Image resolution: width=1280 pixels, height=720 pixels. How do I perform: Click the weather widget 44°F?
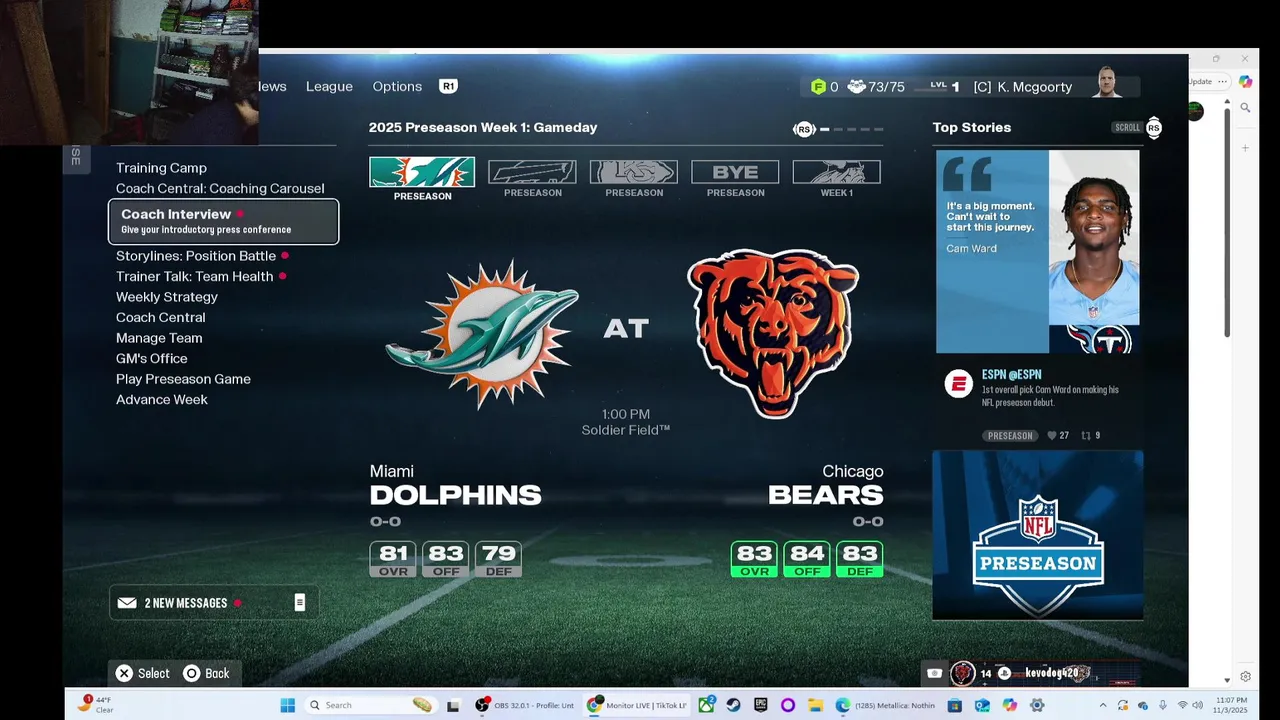[x=96, y=704]
